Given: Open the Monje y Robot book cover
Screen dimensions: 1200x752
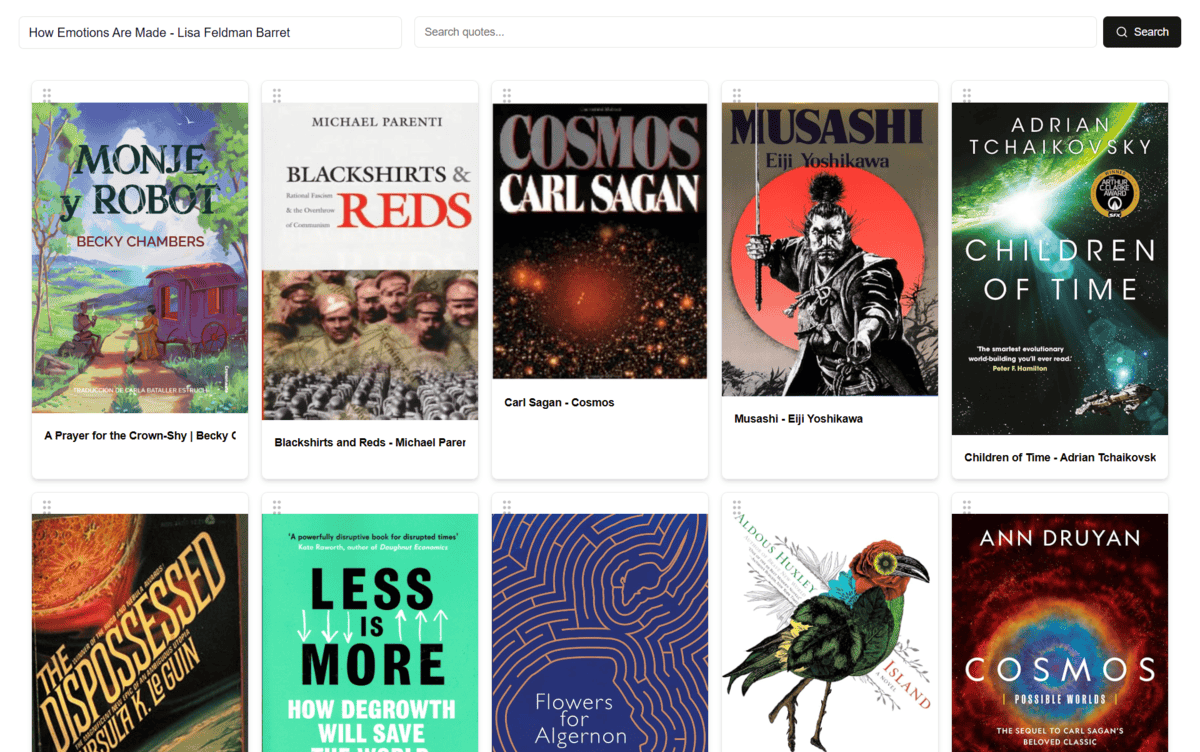Looking at the screenshot, I should pyautogui.click(x=140, y=258).
